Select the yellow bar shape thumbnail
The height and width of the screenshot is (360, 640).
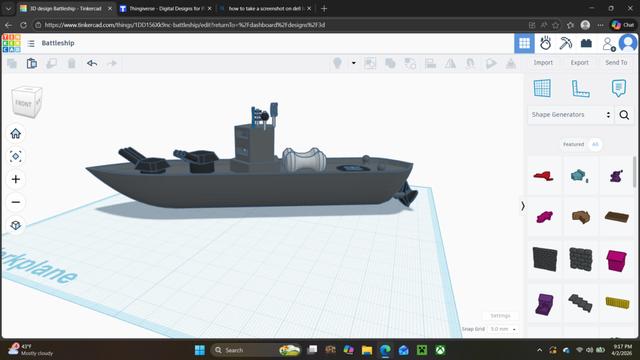click(x=617, y=303)
